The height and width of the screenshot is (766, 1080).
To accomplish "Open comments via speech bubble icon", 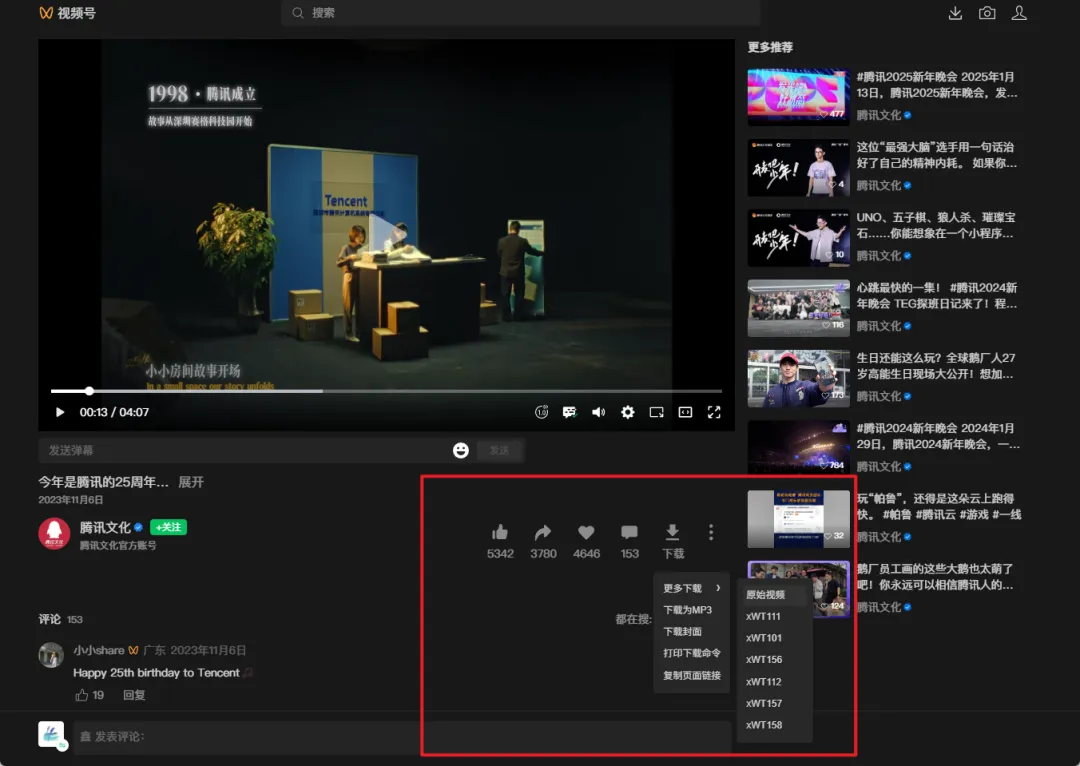I will [x=630, y=532].
